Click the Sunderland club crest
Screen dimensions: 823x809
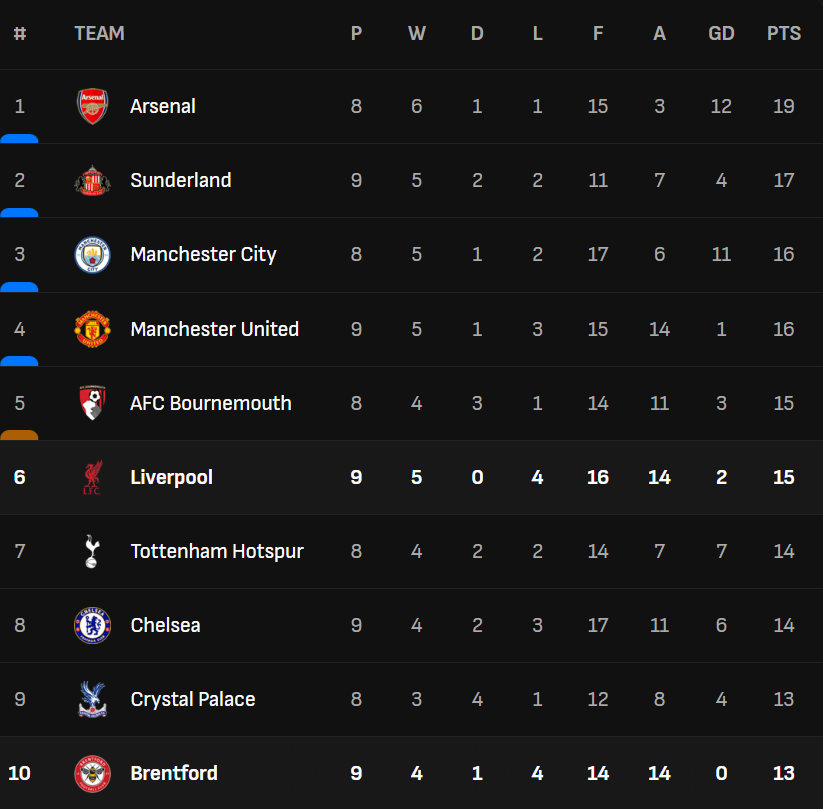click(92, 180)
